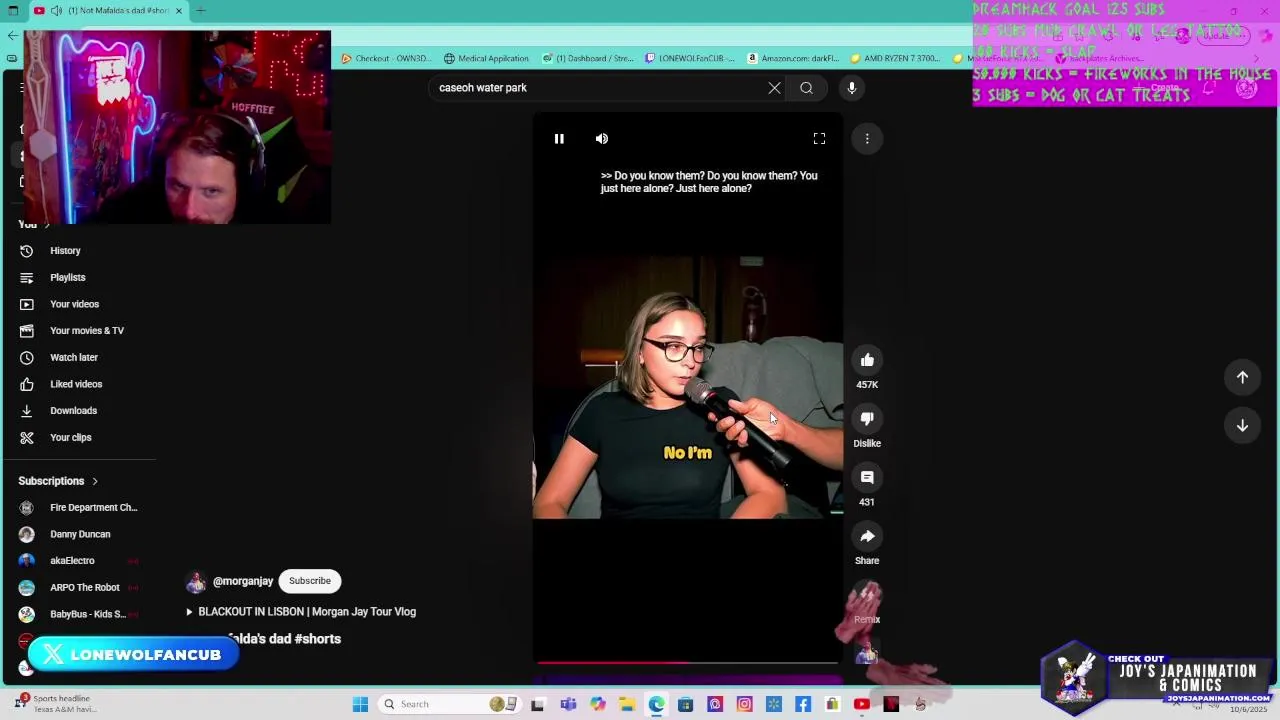Click the short's video frame
This screenshot has height=720, width=1280.
pos(688,387)
